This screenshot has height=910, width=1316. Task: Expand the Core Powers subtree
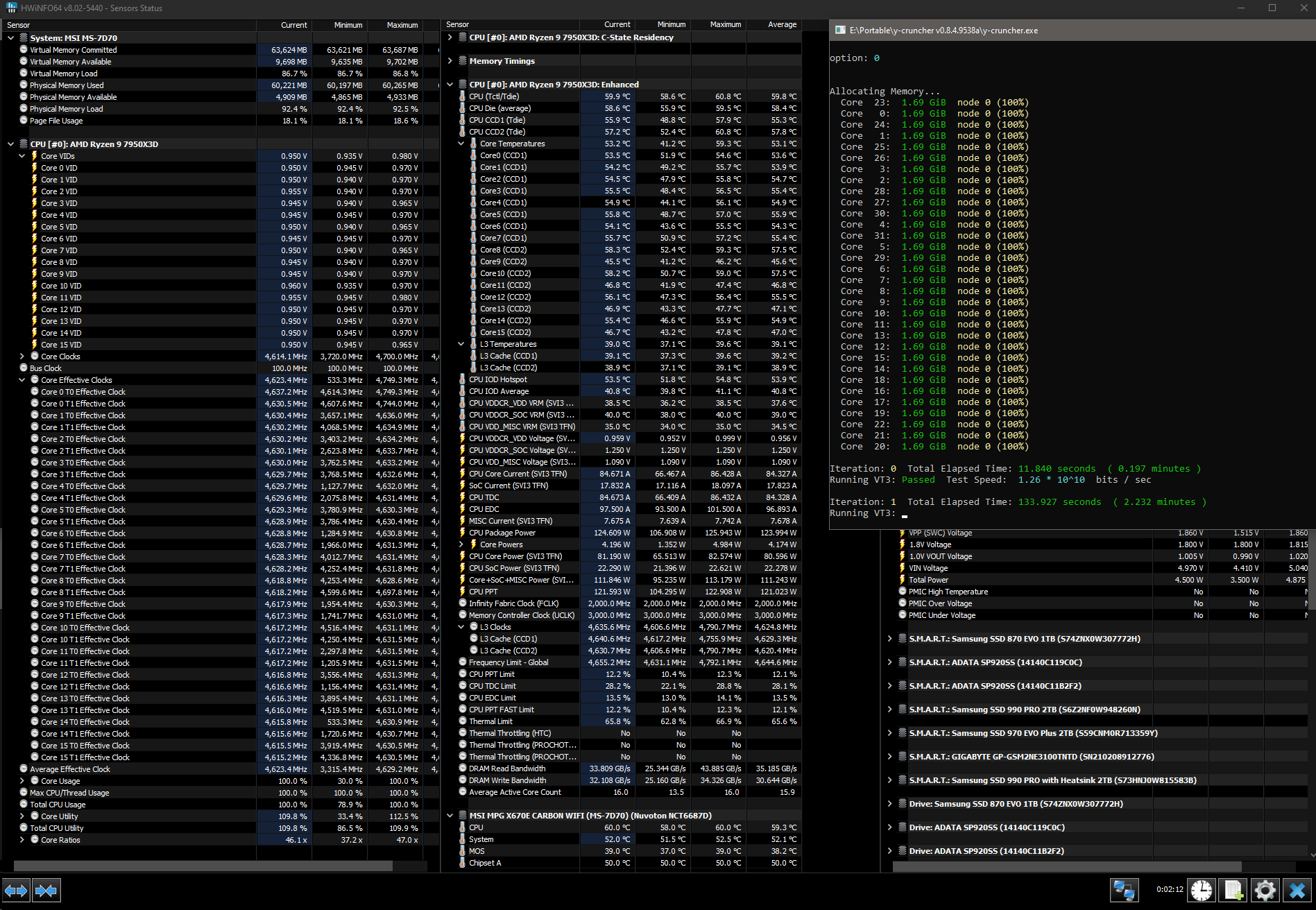461,544
